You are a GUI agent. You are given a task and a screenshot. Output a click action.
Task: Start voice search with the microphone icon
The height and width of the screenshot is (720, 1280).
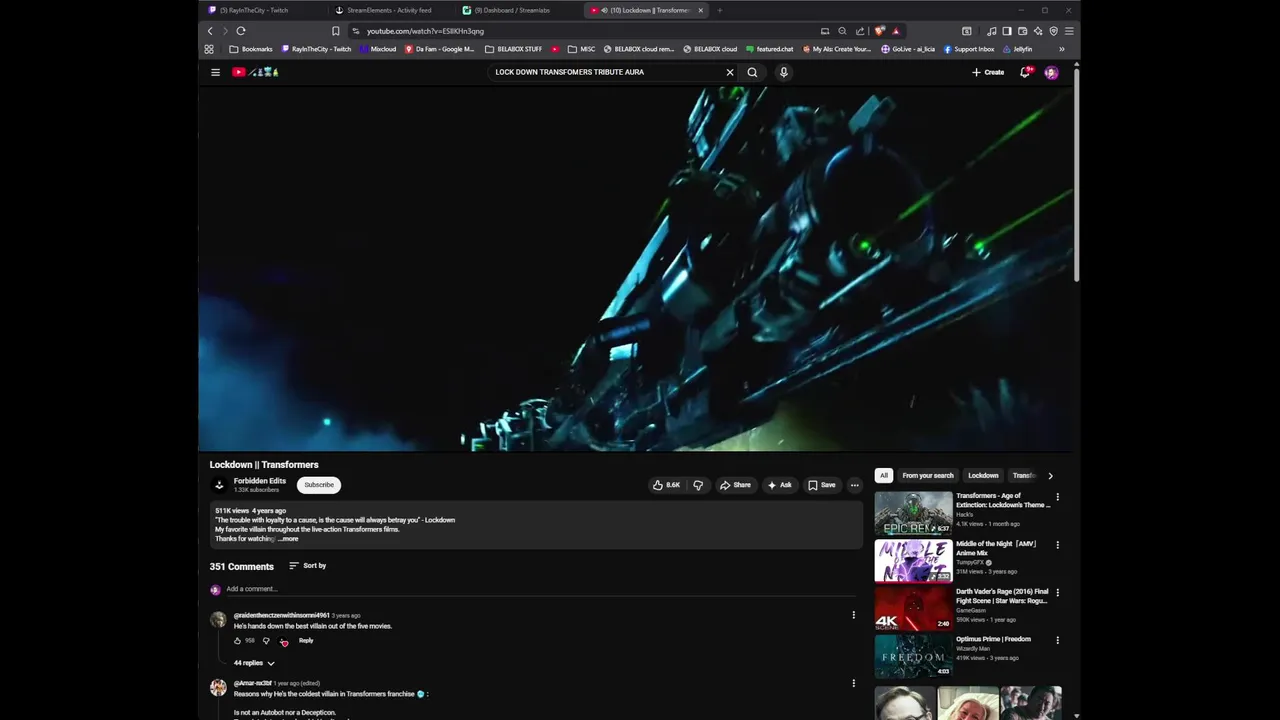pos(784,72)
